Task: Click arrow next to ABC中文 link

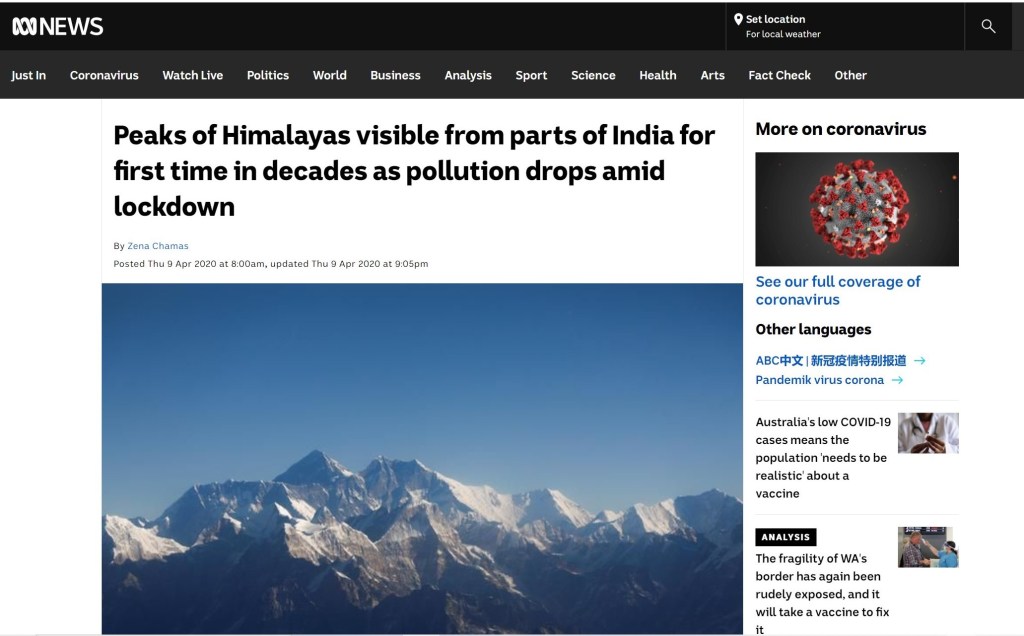Action: [x=919, y=360]
